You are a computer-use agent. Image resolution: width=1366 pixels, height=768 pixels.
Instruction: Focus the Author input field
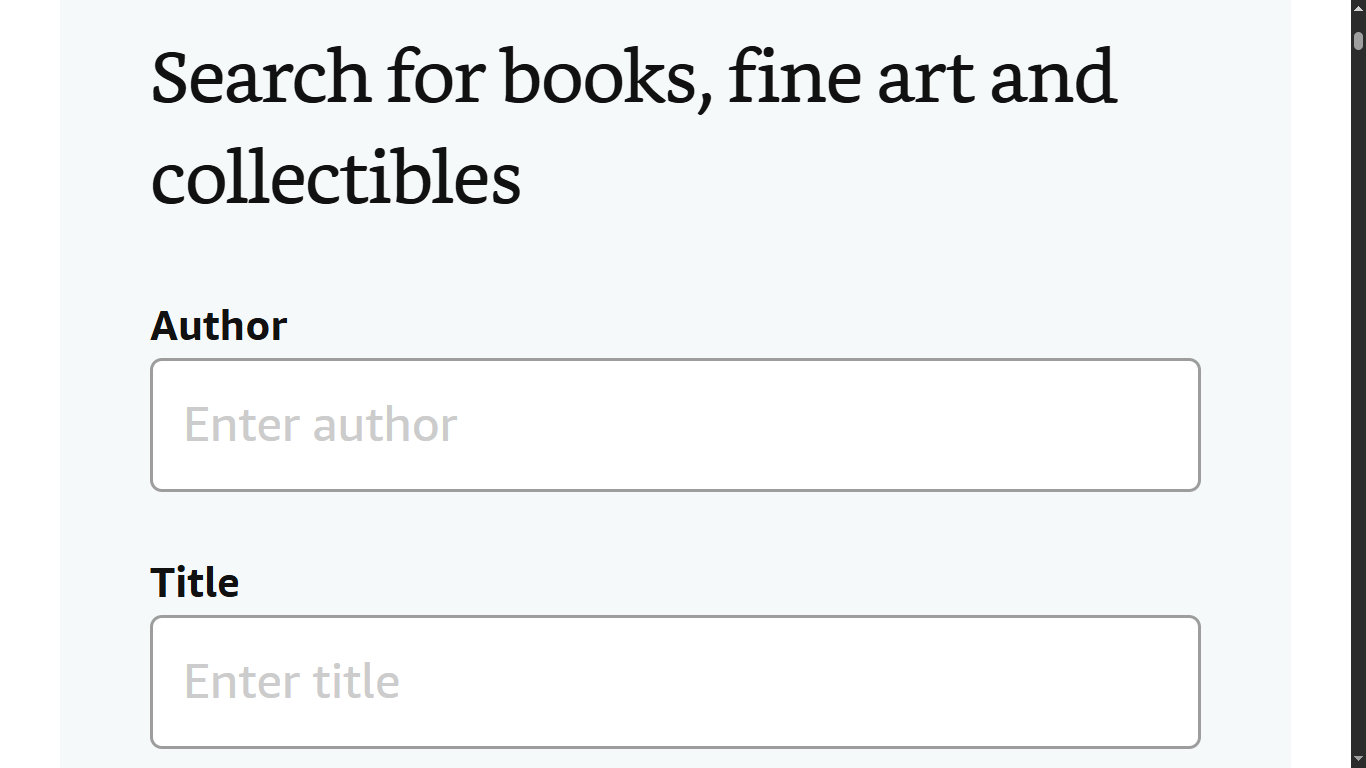[675, 425]
